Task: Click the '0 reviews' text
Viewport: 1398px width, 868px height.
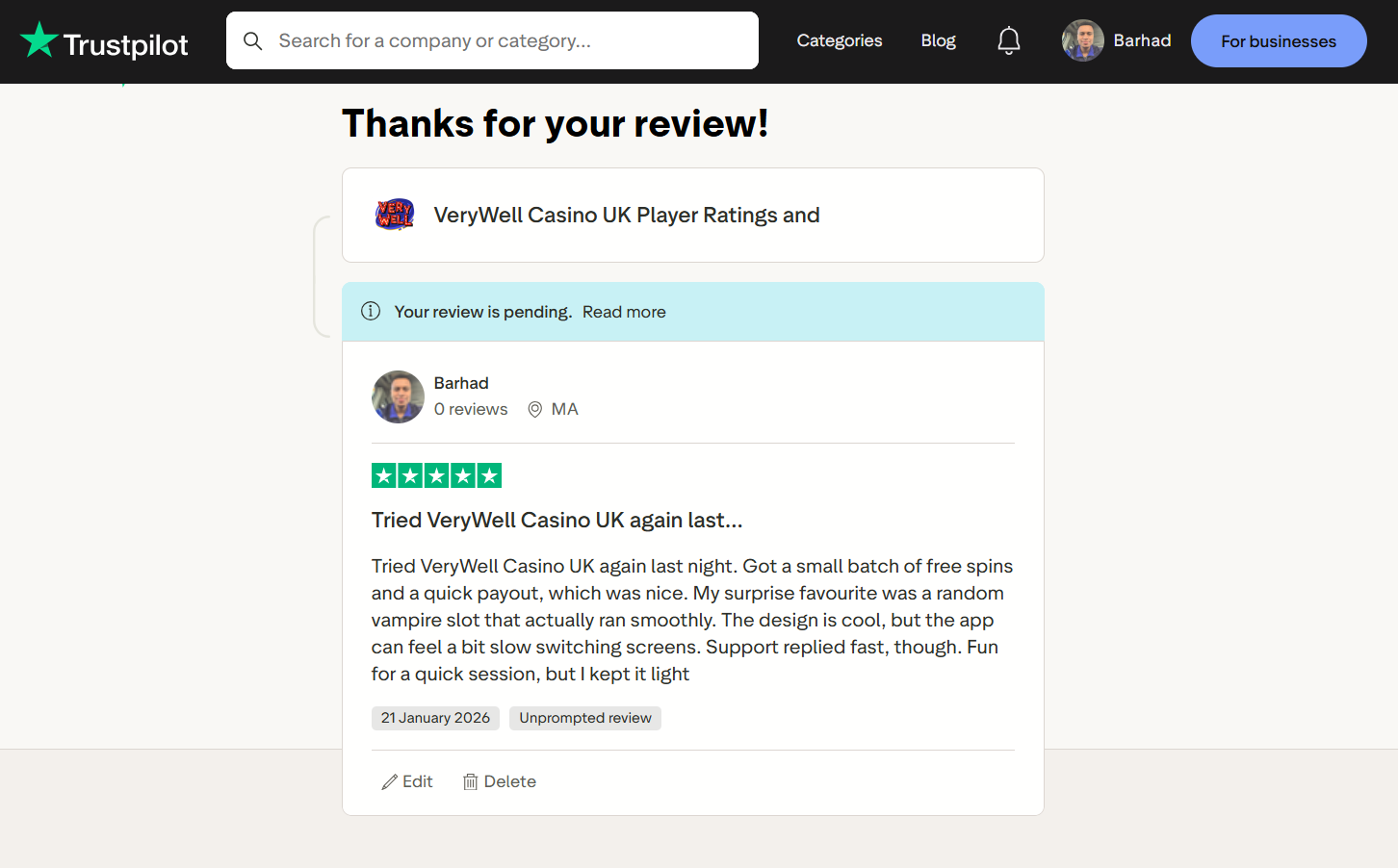Action: [471, 409]
